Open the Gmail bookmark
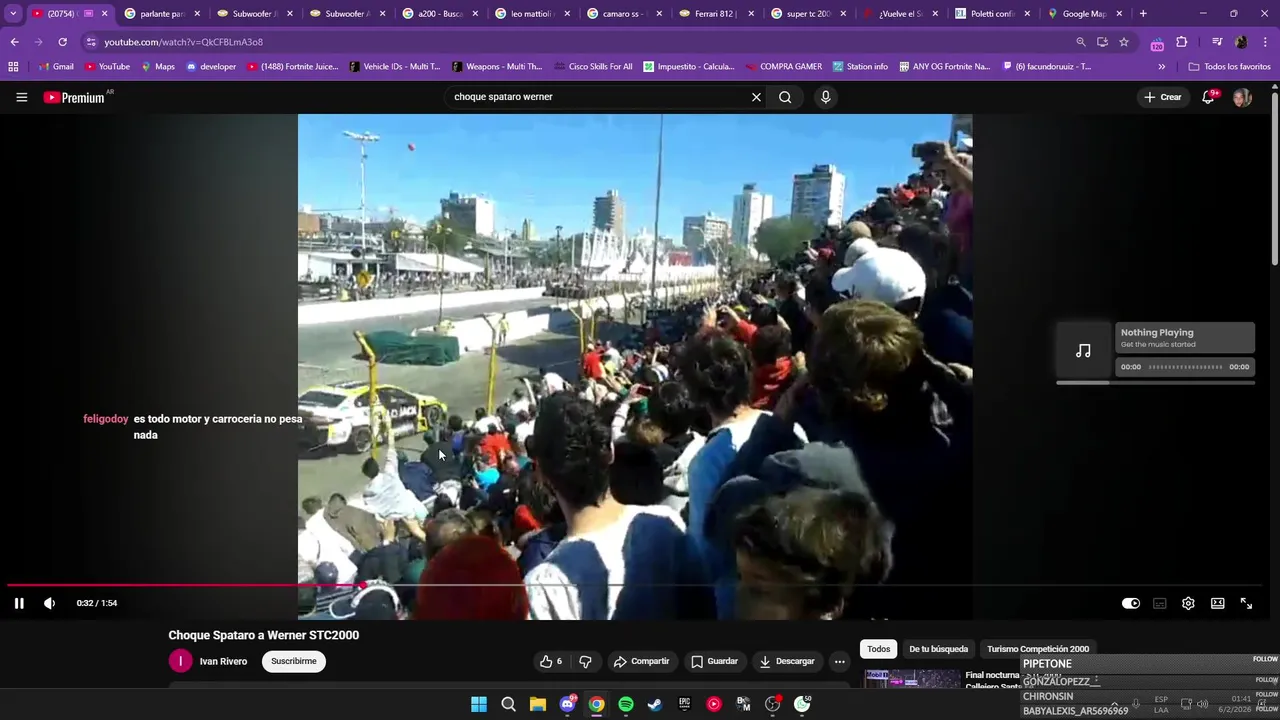The image size is (1280, 720). click(x=55, y=67)
